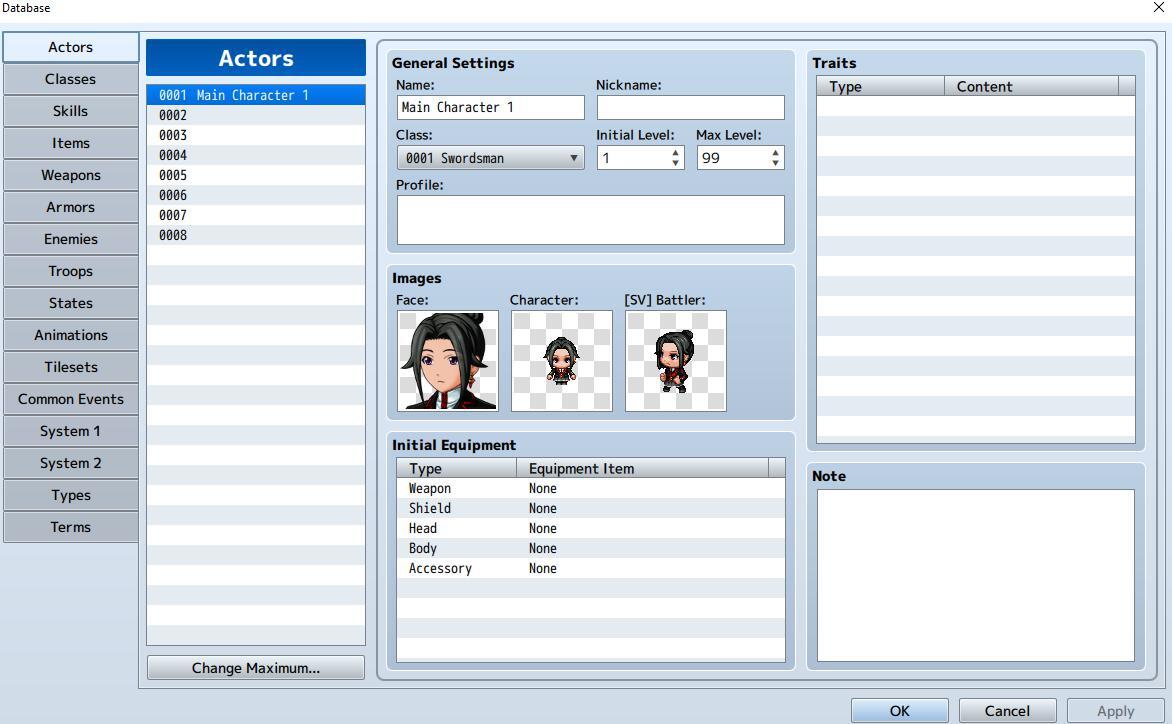Click the SV Battler sprite image

click(675, 360)
